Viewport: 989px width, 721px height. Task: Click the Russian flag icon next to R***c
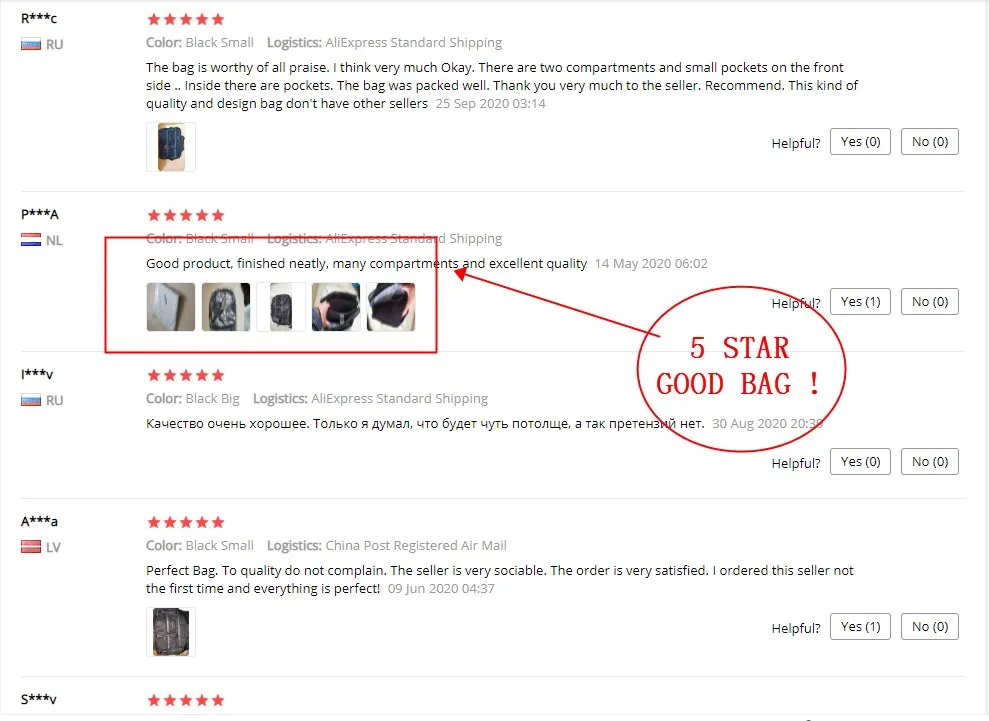point(31,45)
